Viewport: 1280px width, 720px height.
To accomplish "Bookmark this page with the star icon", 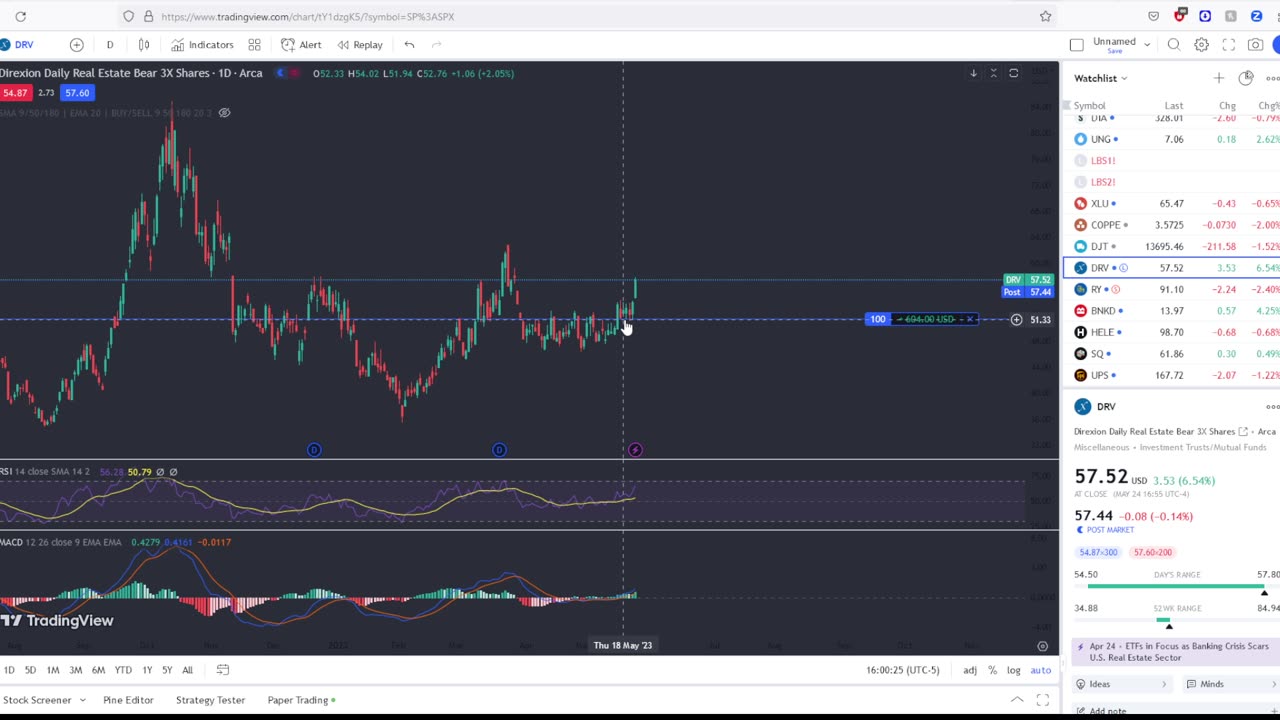I will click(x=1045, y=16).
